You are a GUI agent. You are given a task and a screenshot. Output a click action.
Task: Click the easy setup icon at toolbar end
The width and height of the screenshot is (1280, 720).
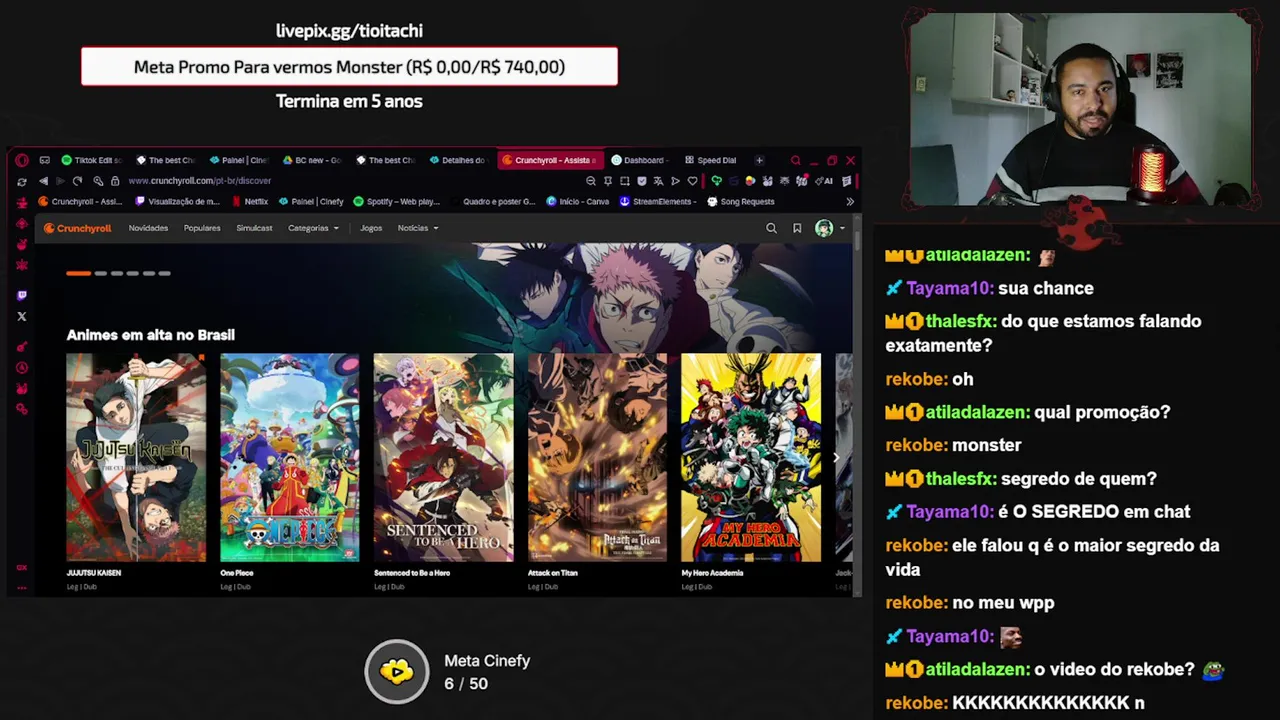[847, 181]
